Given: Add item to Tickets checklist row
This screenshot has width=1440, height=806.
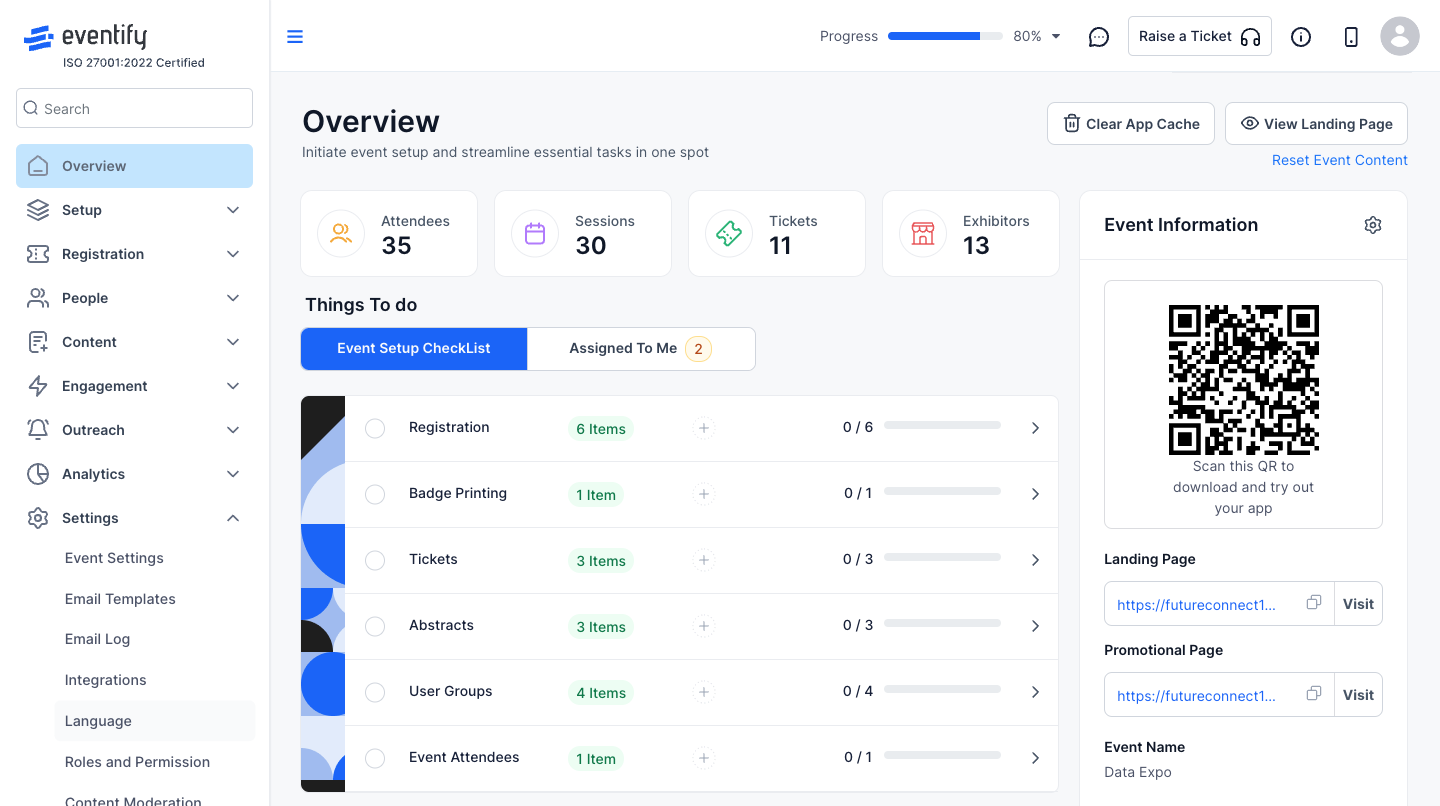Looking at the screenshot, I should point(704,560).
